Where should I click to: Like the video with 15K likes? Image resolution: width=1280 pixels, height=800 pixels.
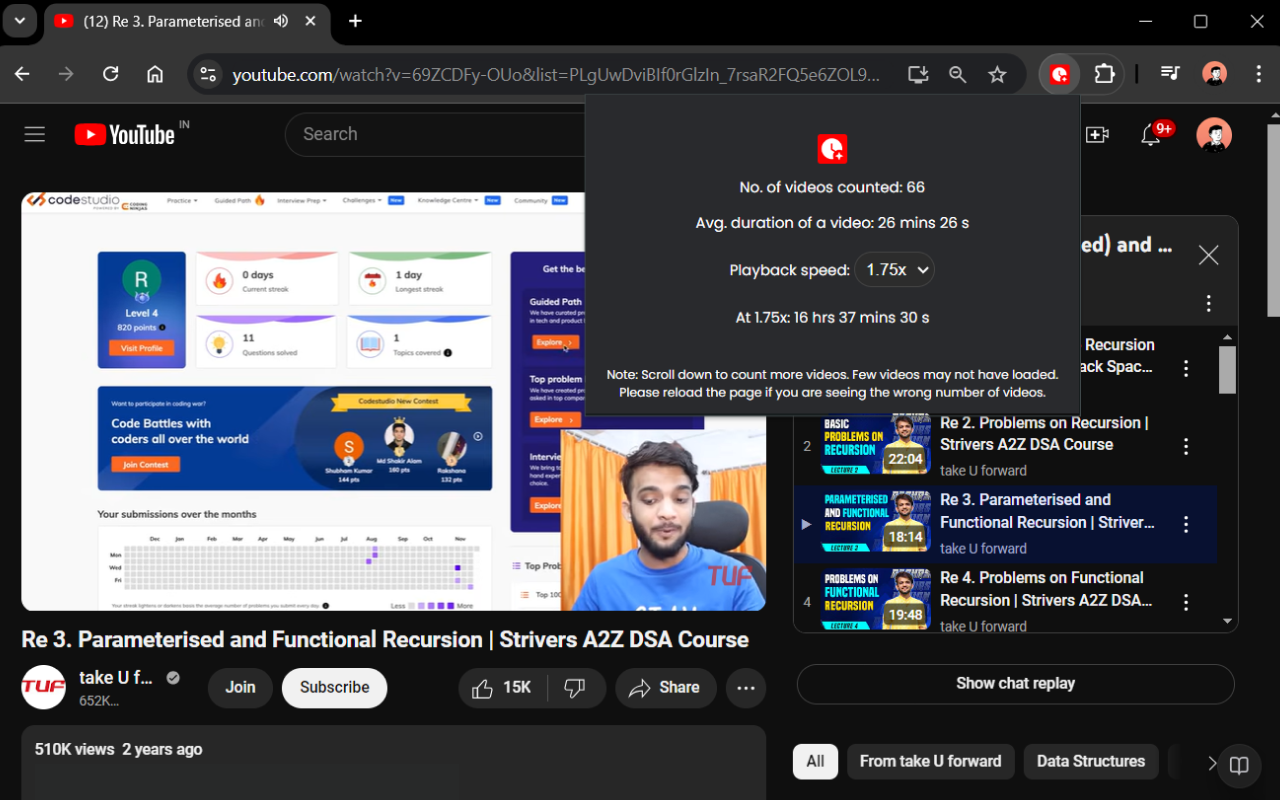click(x=502, y=687)
